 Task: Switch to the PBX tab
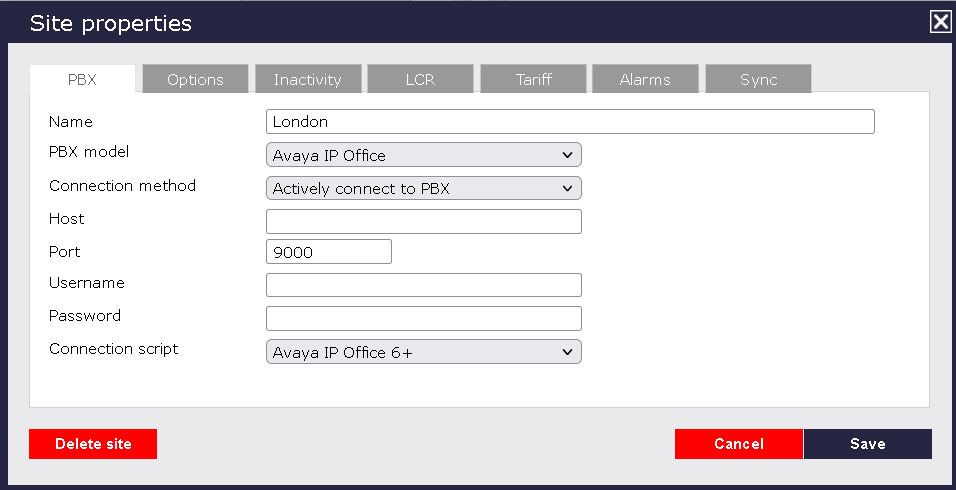click(x=82, y=80)
